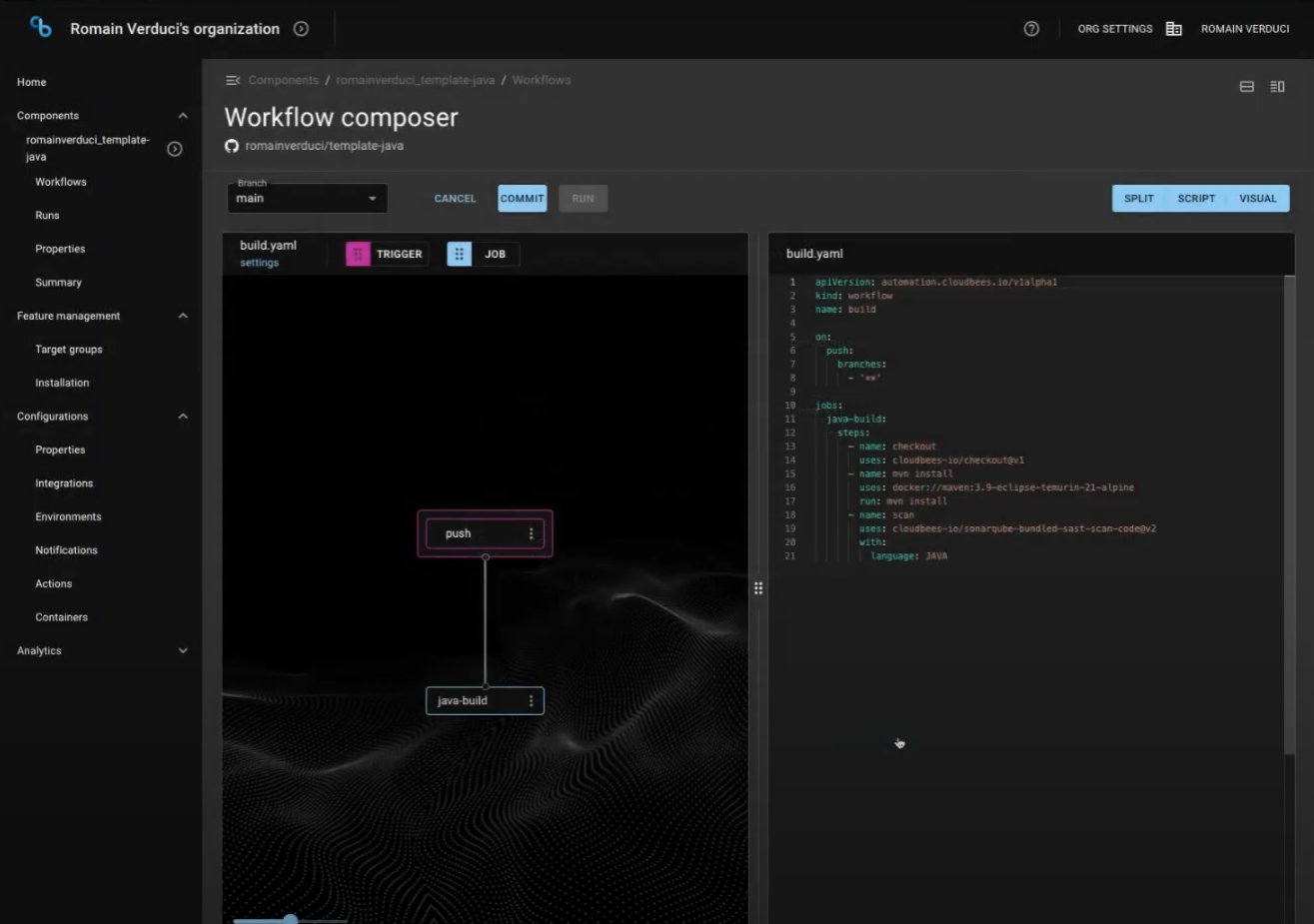Switch to the SPLIT view tab
This screenshot has width=1314, height=924.
1138,198
